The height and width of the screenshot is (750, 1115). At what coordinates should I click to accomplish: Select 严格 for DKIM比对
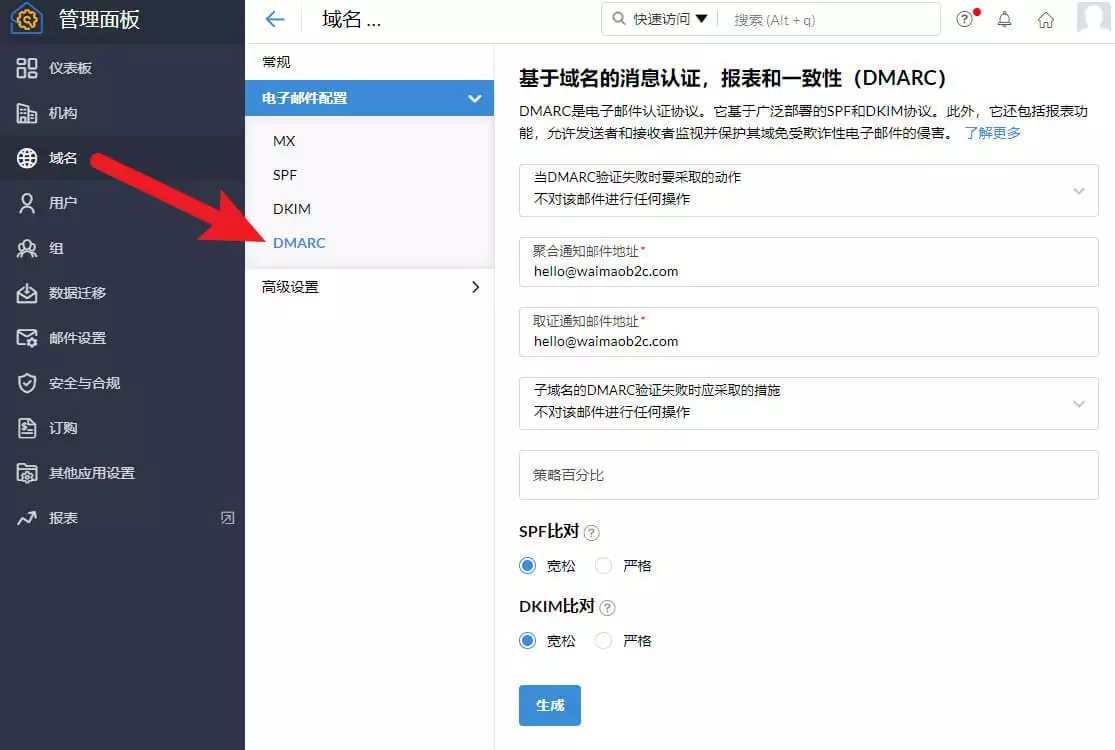pyautogui.click(x=604, y=641)
